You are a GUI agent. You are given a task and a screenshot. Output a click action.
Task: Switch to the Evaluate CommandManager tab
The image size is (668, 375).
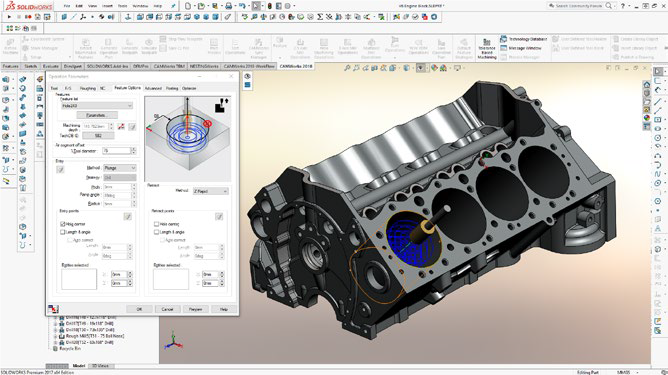(51, 66)
